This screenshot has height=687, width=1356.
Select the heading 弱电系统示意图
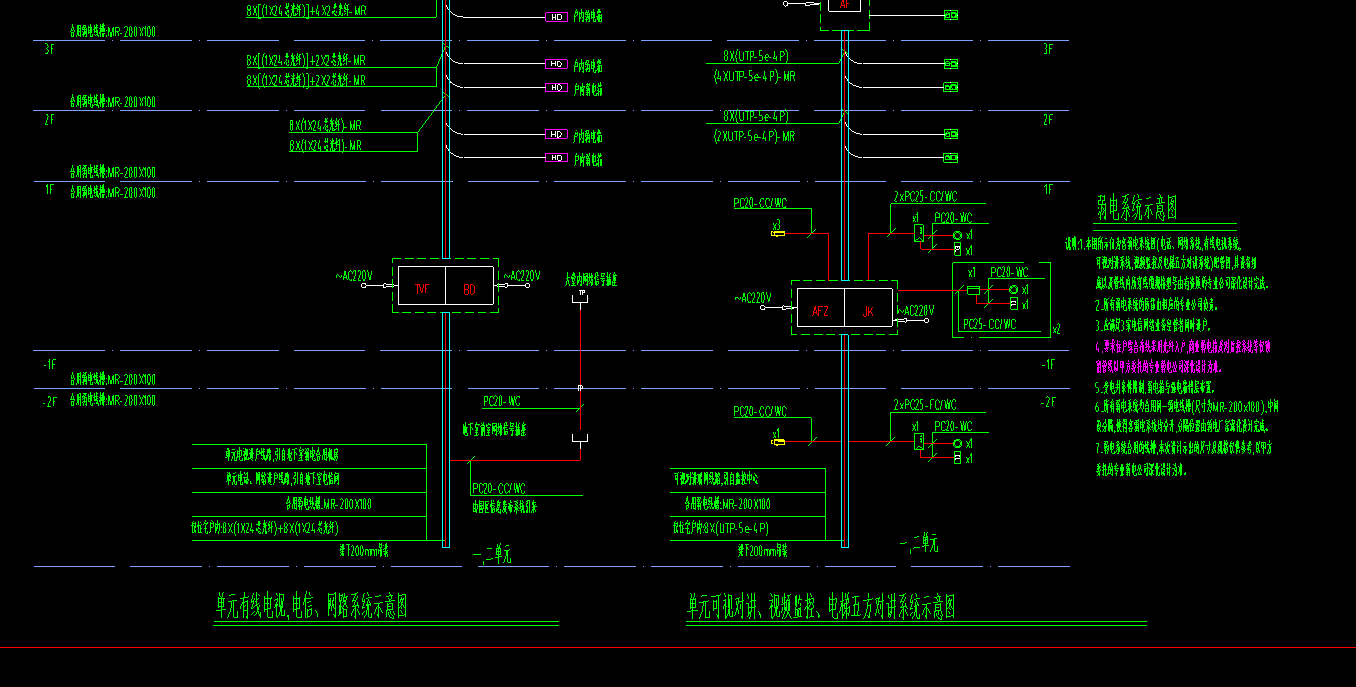pyautogui.click(x=1137, y=207)
